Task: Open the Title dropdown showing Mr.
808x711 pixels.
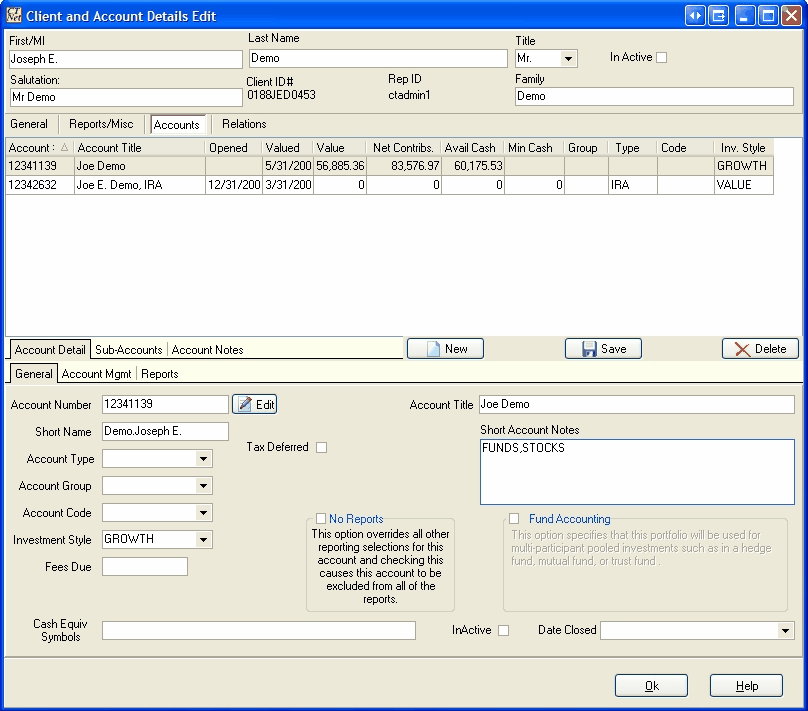Action: [x=569, y=59]
